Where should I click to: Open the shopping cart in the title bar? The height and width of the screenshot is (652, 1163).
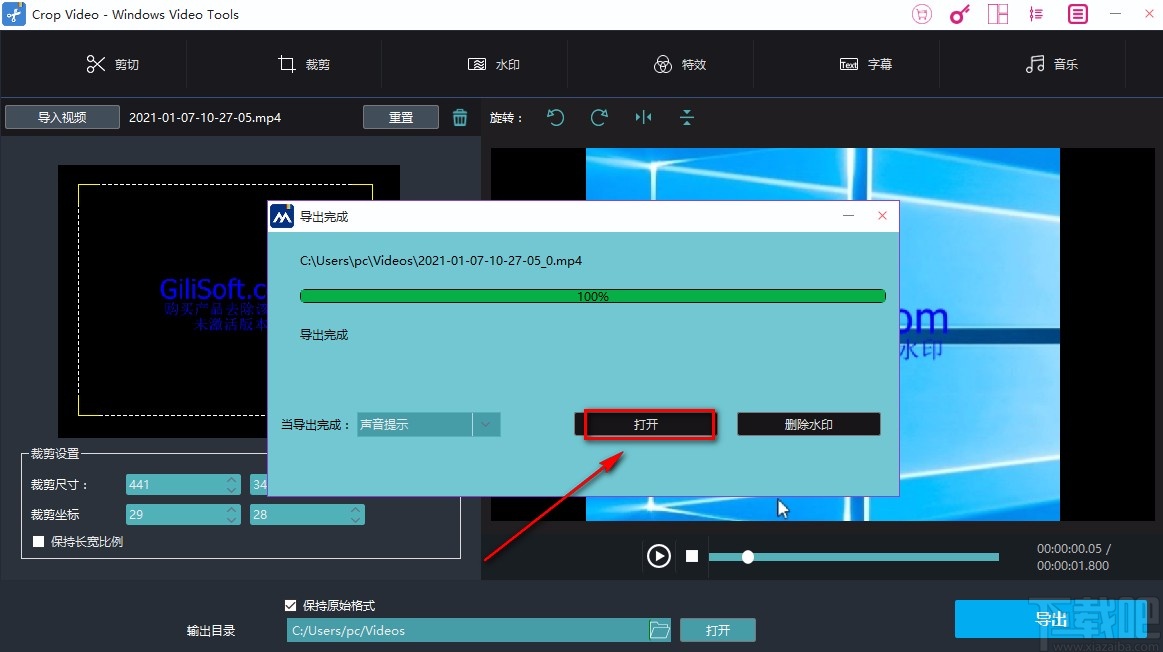[921, 14]
